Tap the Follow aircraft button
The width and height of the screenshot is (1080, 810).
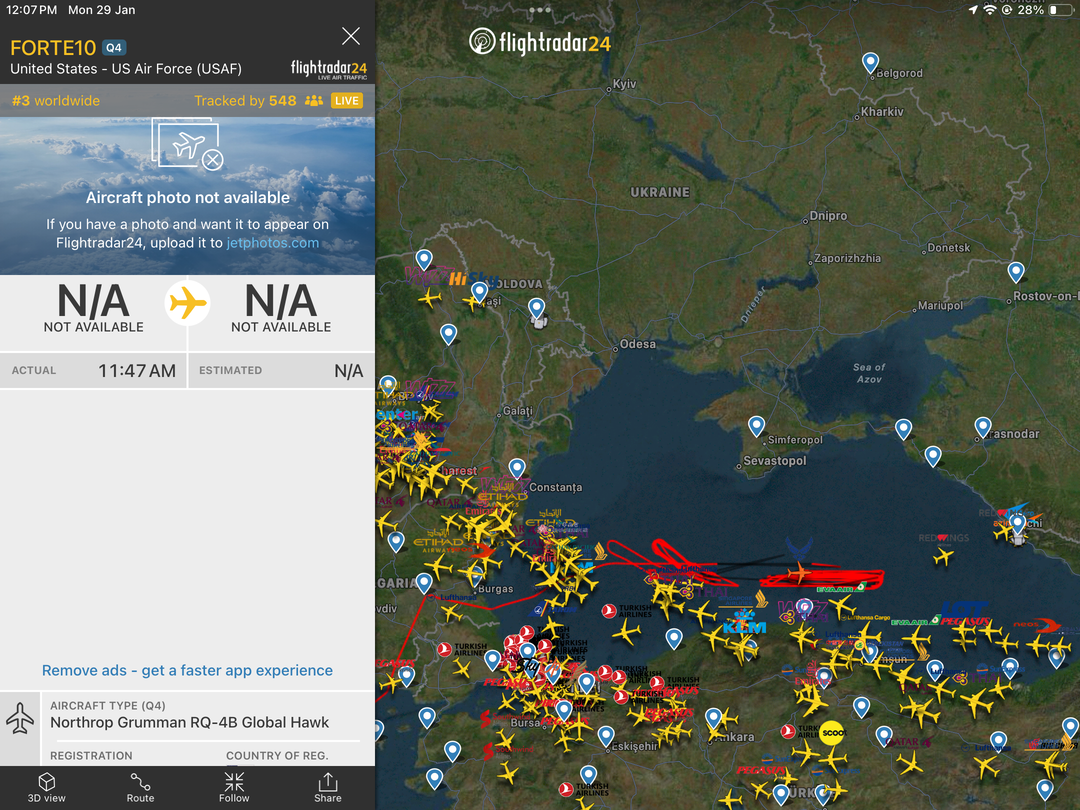click(234, 787)
